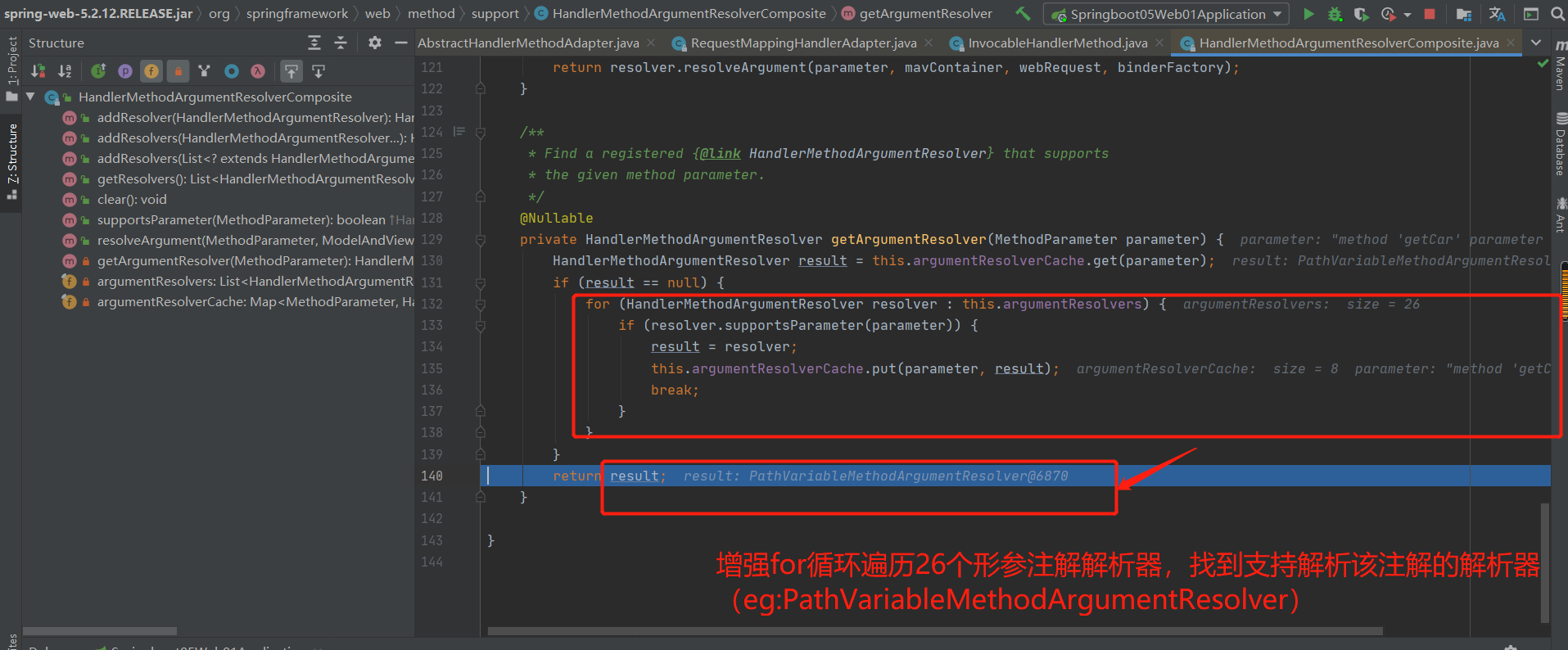Screen dimensions: 1568x650
Task: Switch to InvocableHandlerMethod.java tab
Action: point(1057,43)
